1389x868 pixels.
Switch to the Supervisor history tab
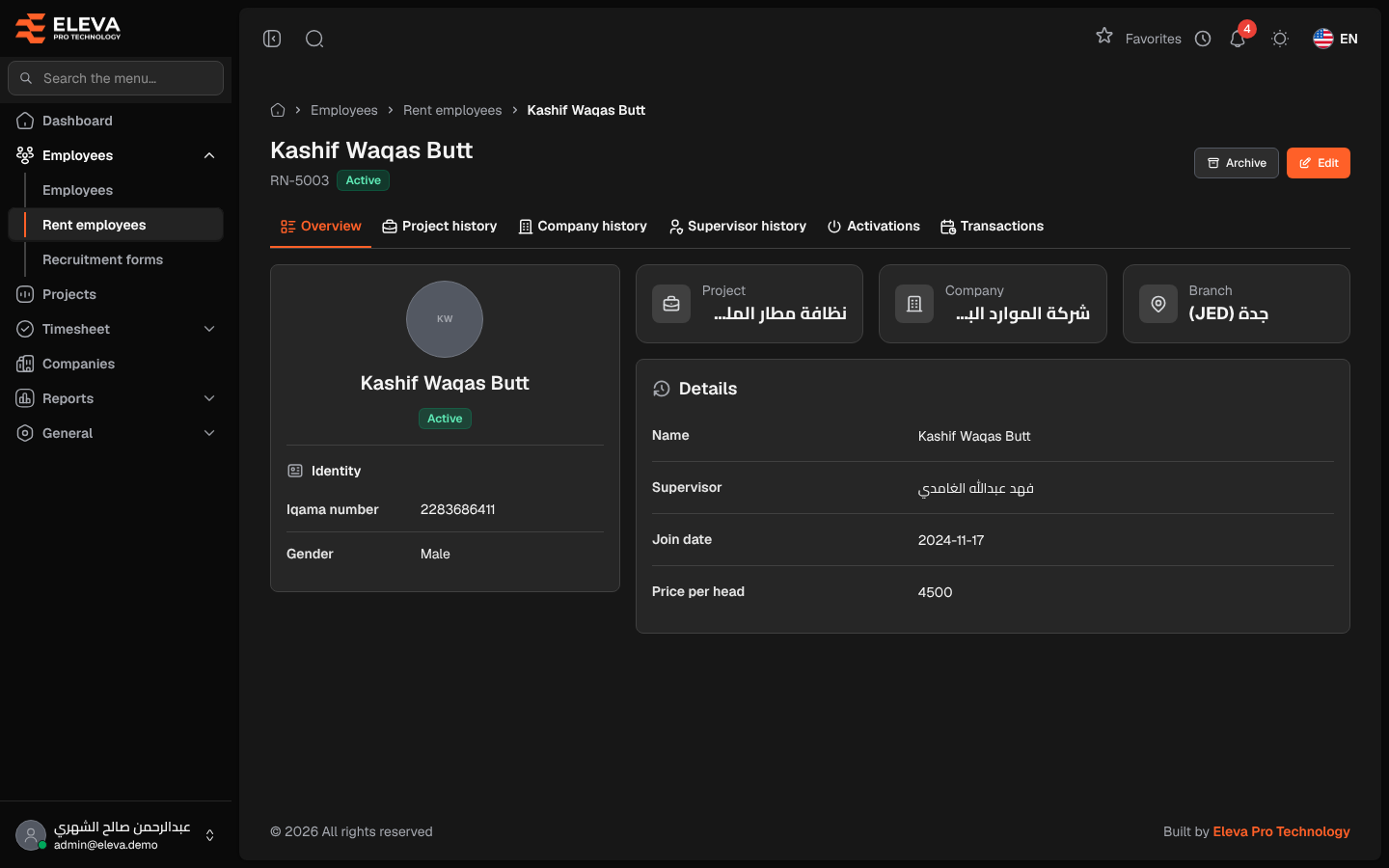(738, 226)
